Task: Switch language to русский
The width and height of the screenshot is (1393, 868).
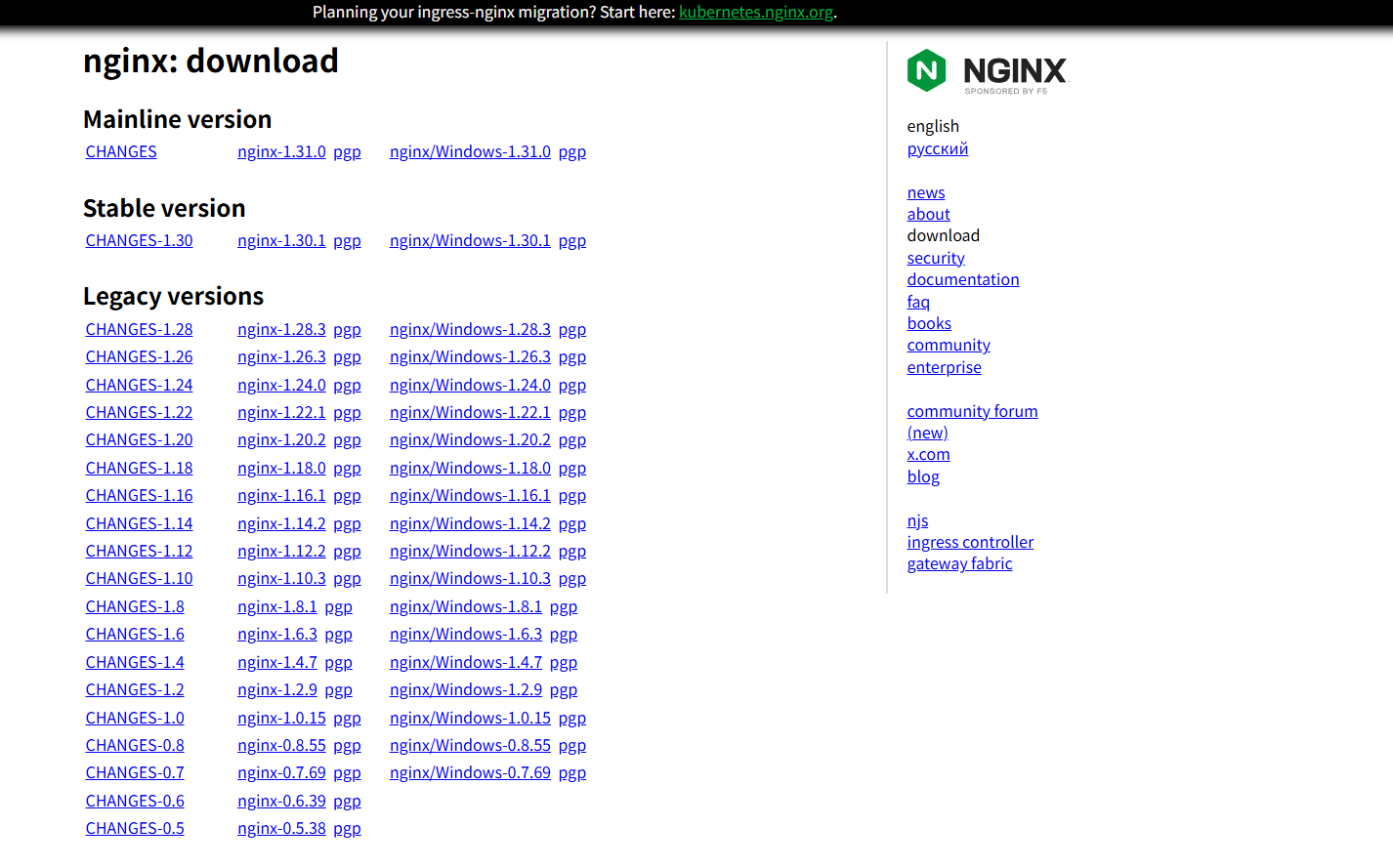Action: click(938, 148)
